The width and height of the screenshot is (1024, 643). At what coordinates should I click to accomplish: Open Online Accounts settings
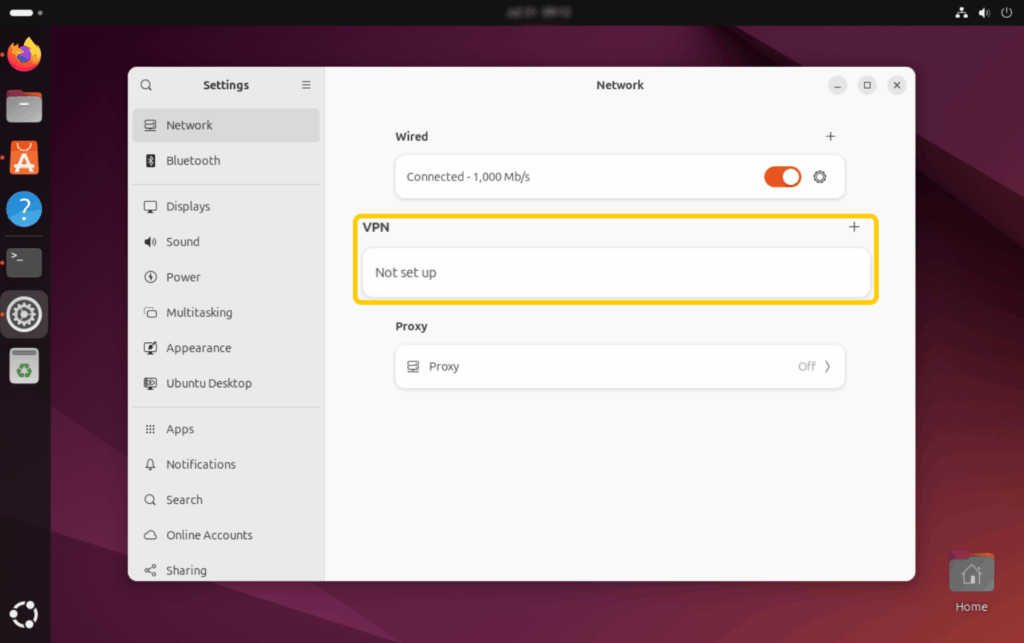point(209,535)
